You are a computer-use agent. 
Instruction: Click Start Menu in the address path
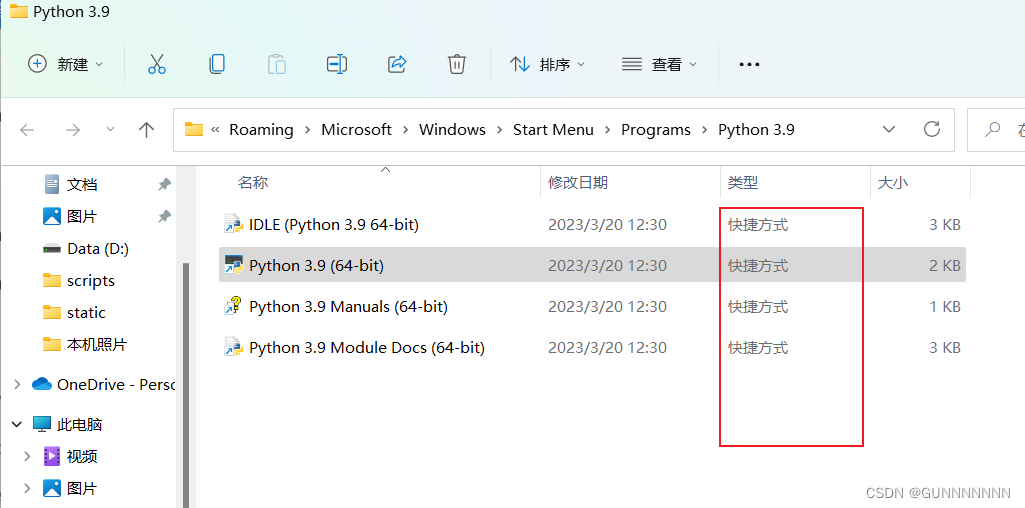[x=553, y=129]
